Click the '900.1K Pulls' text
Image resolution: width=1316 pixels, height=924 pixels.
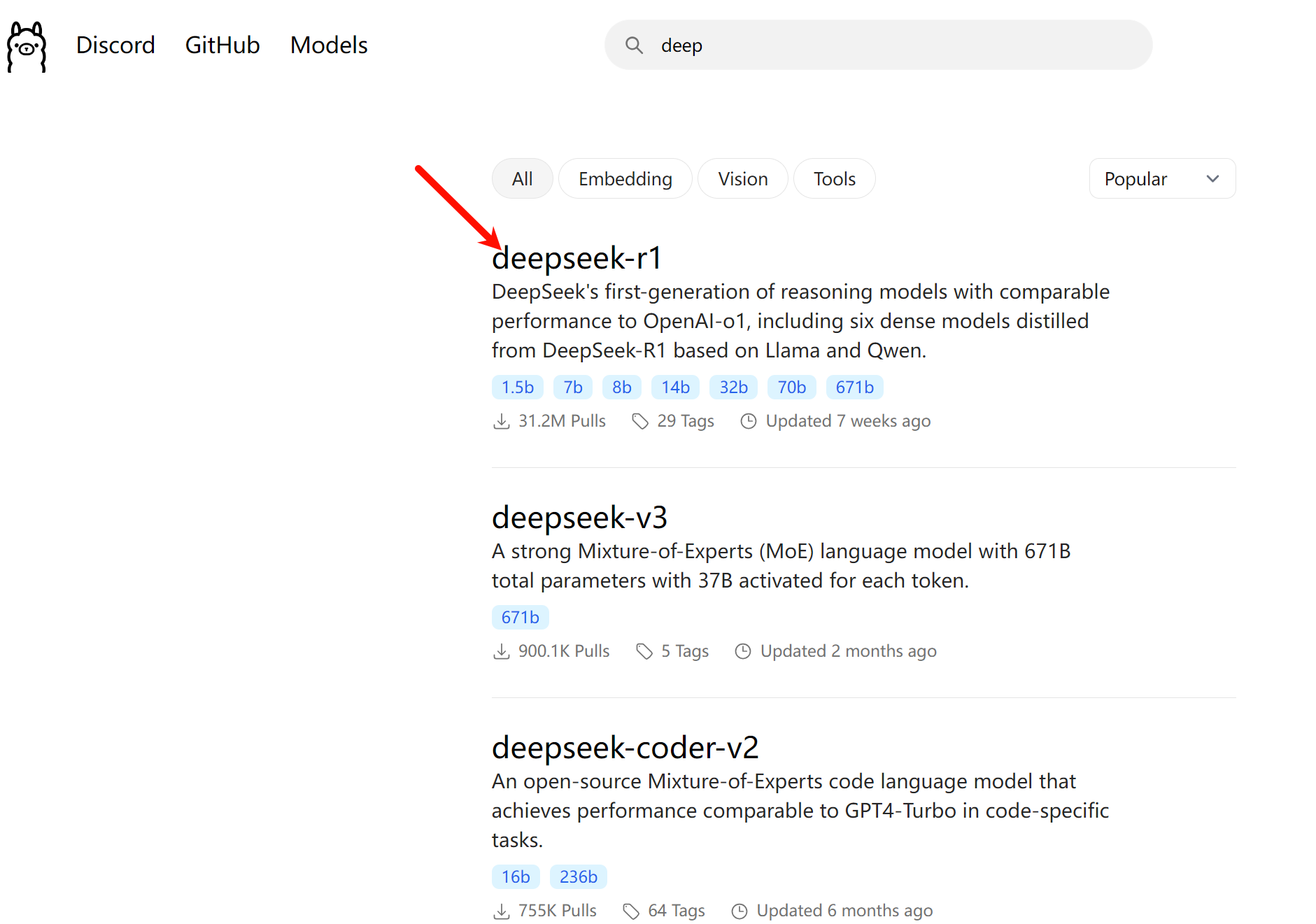(564, 651)
